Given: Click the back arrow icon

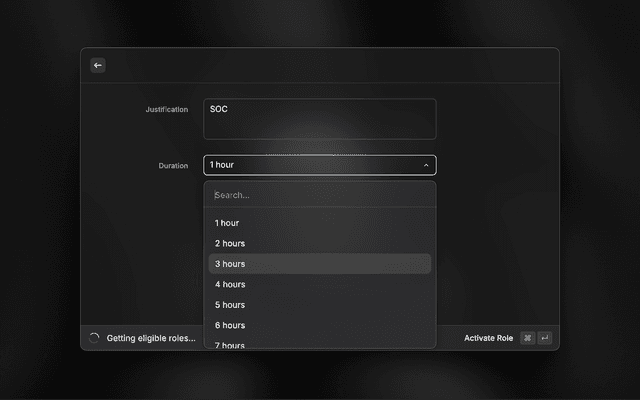Looking at the screenshot, I should coord(98,65).
